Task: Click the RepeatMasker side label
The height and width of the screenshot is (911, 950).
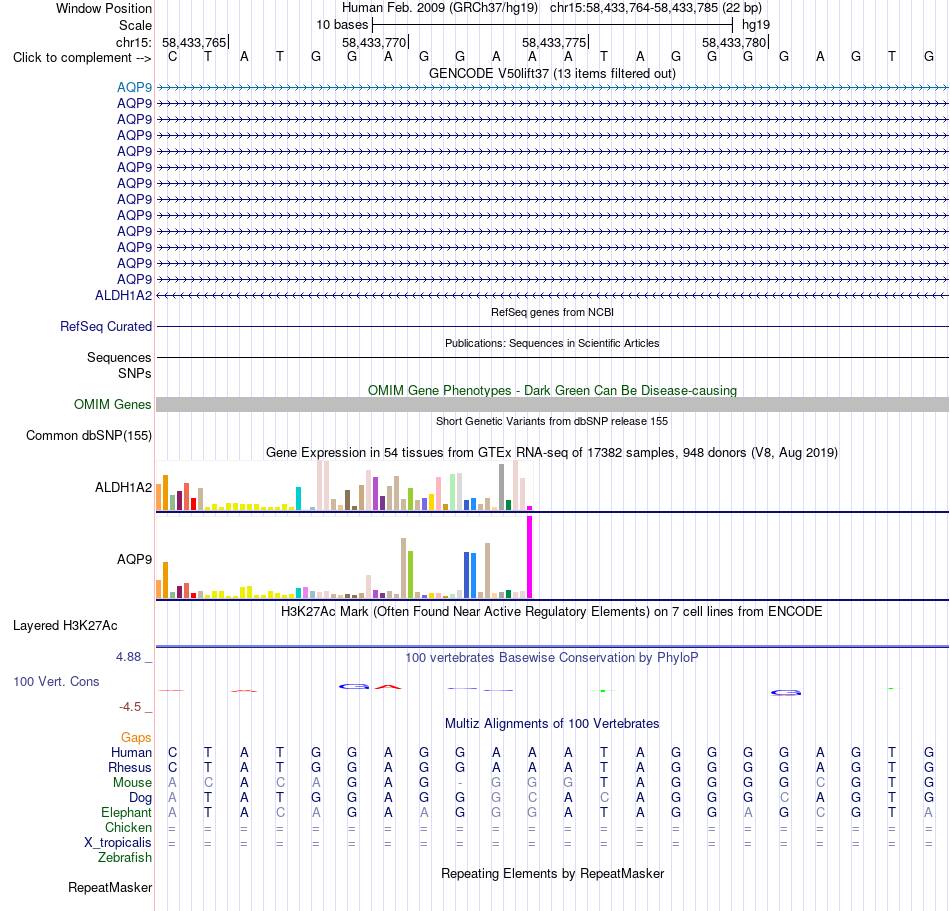Action: coord(110,887)
